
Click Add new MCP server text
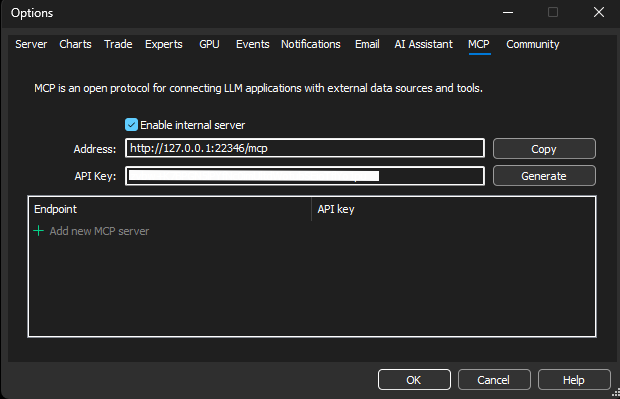[99, 231]
